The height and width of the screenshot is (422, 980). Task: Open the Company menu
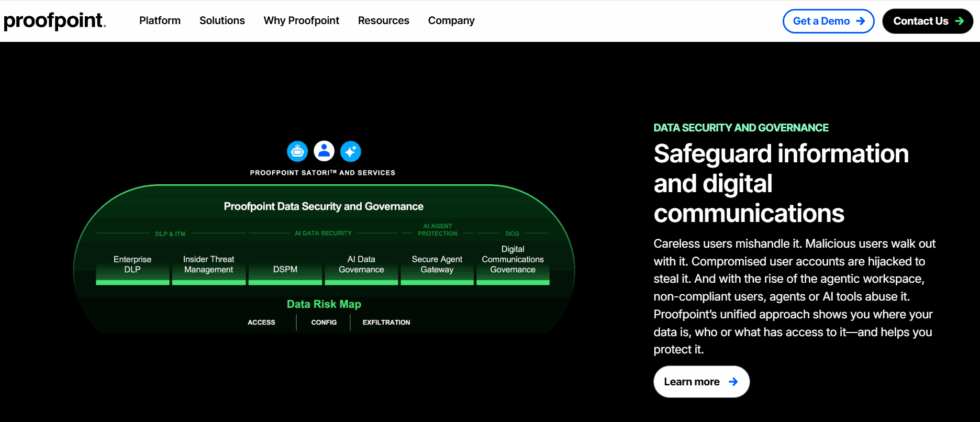coord(451,21)
